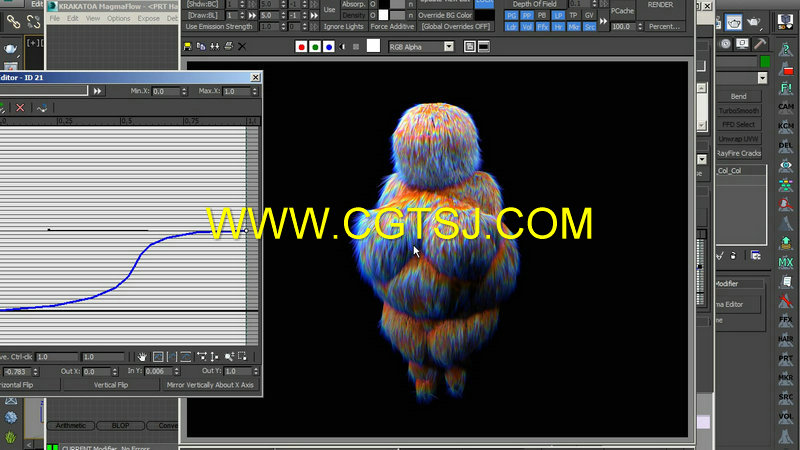The image size is (800, 450).
Task: Click the SRC icon in the right toolbar
Action: click(x=786, y=397)
